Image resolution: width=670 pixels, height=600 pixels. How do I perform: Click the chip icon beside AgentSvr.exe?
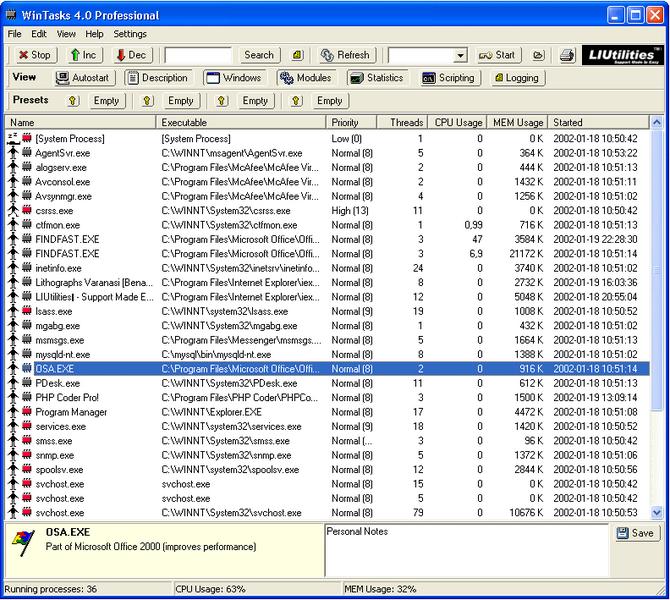tap(27, 153)
